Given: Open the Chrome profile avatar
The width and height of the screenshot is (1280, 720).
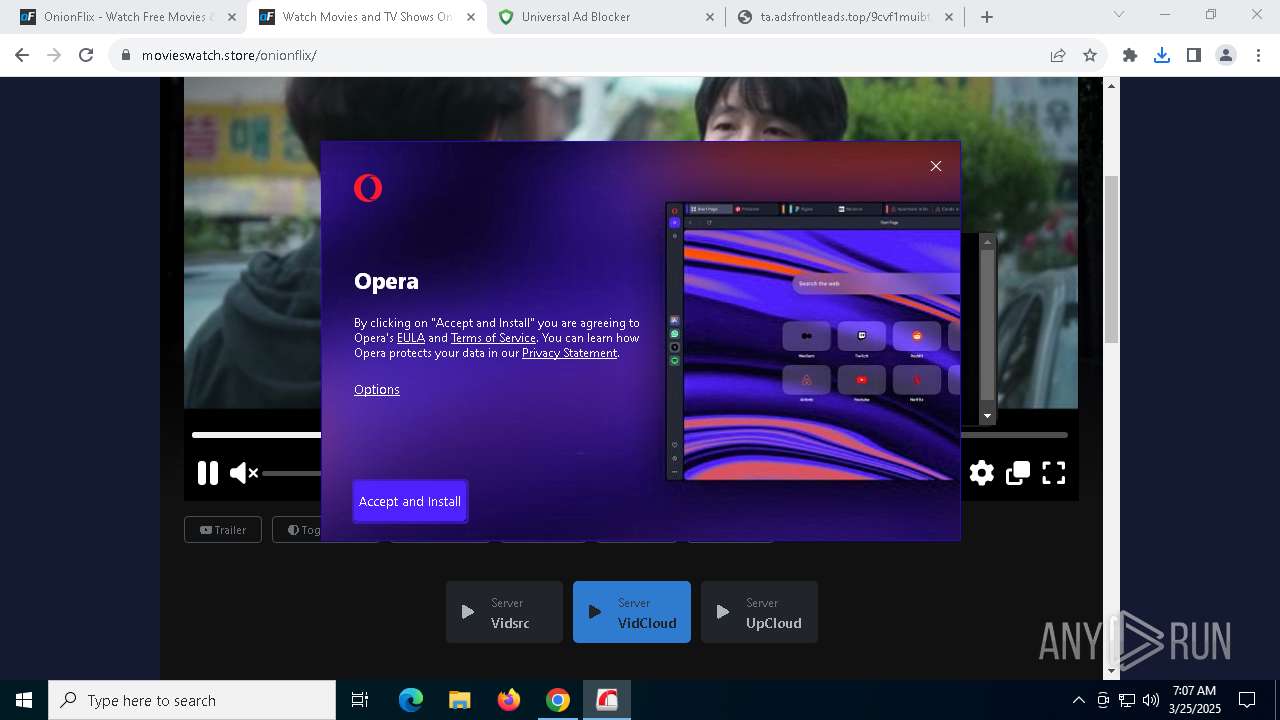Looking at the screenshot, I should 1226,55.
